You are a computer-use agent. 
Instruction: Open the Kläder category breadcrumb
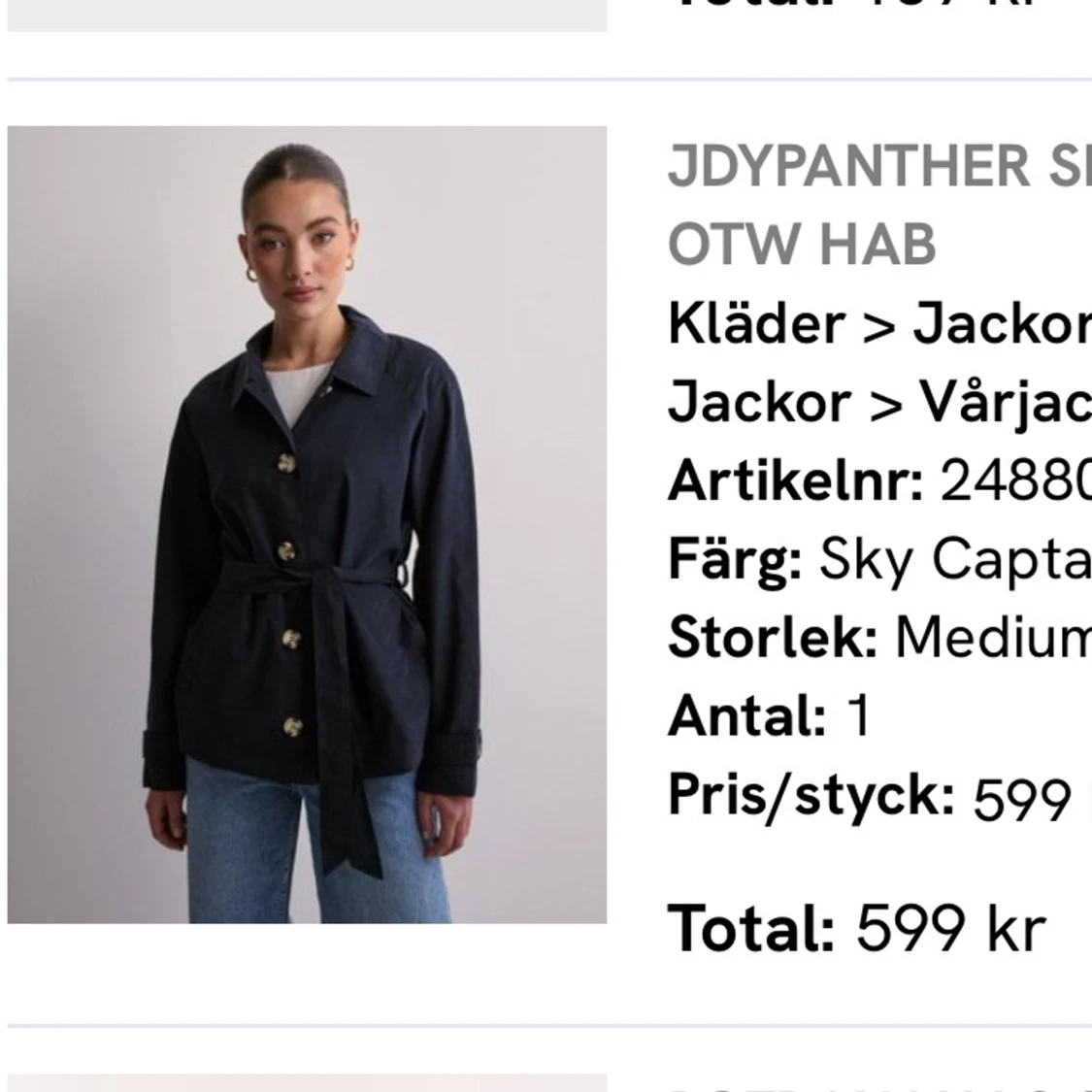coord(757,324)
